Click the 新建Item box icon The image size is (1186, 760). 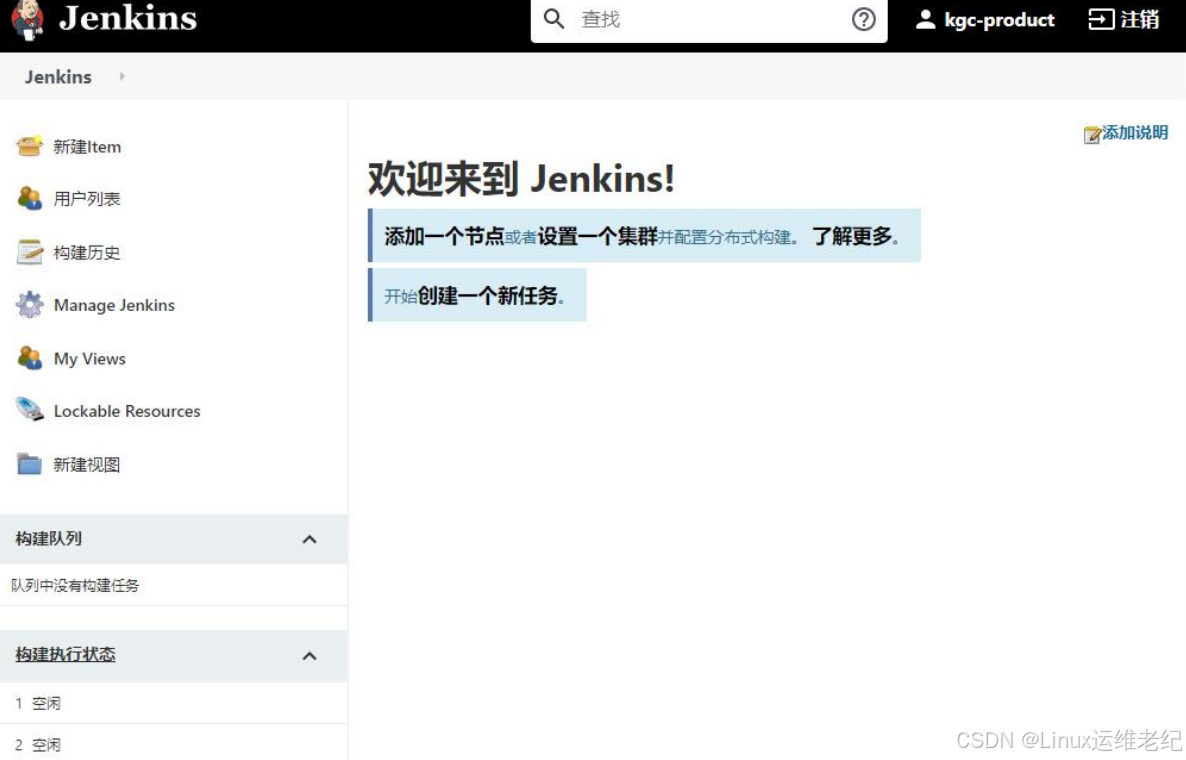[29, 145]
